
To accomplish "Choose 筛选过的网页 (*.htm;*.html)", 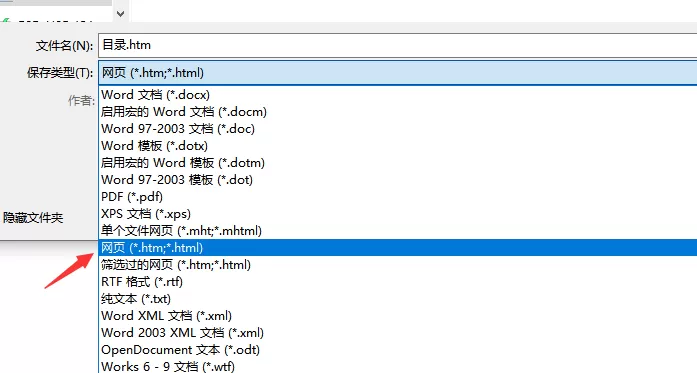I will coord(397,265).
